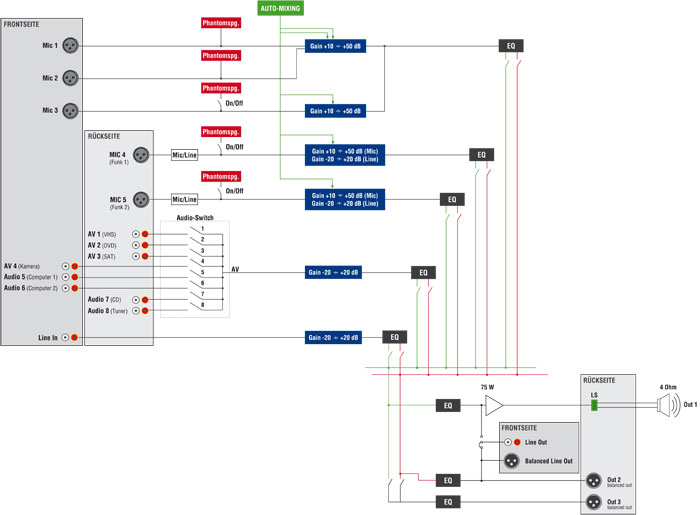Select the AV Gain -20 to +20 dB block
This screenshot has height=515, width=700.
pos(333,272)
